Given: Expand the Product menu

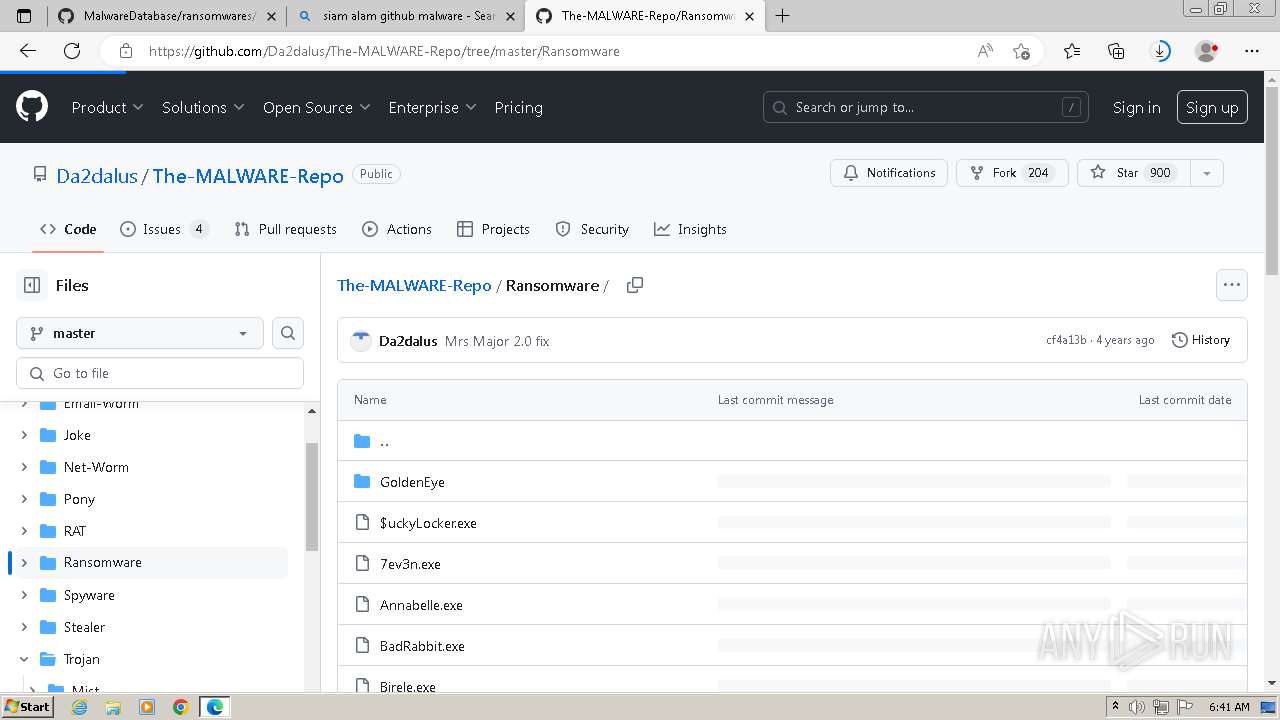Looking at the screenshot, I should pyautogui.click(x=107, y=107).
